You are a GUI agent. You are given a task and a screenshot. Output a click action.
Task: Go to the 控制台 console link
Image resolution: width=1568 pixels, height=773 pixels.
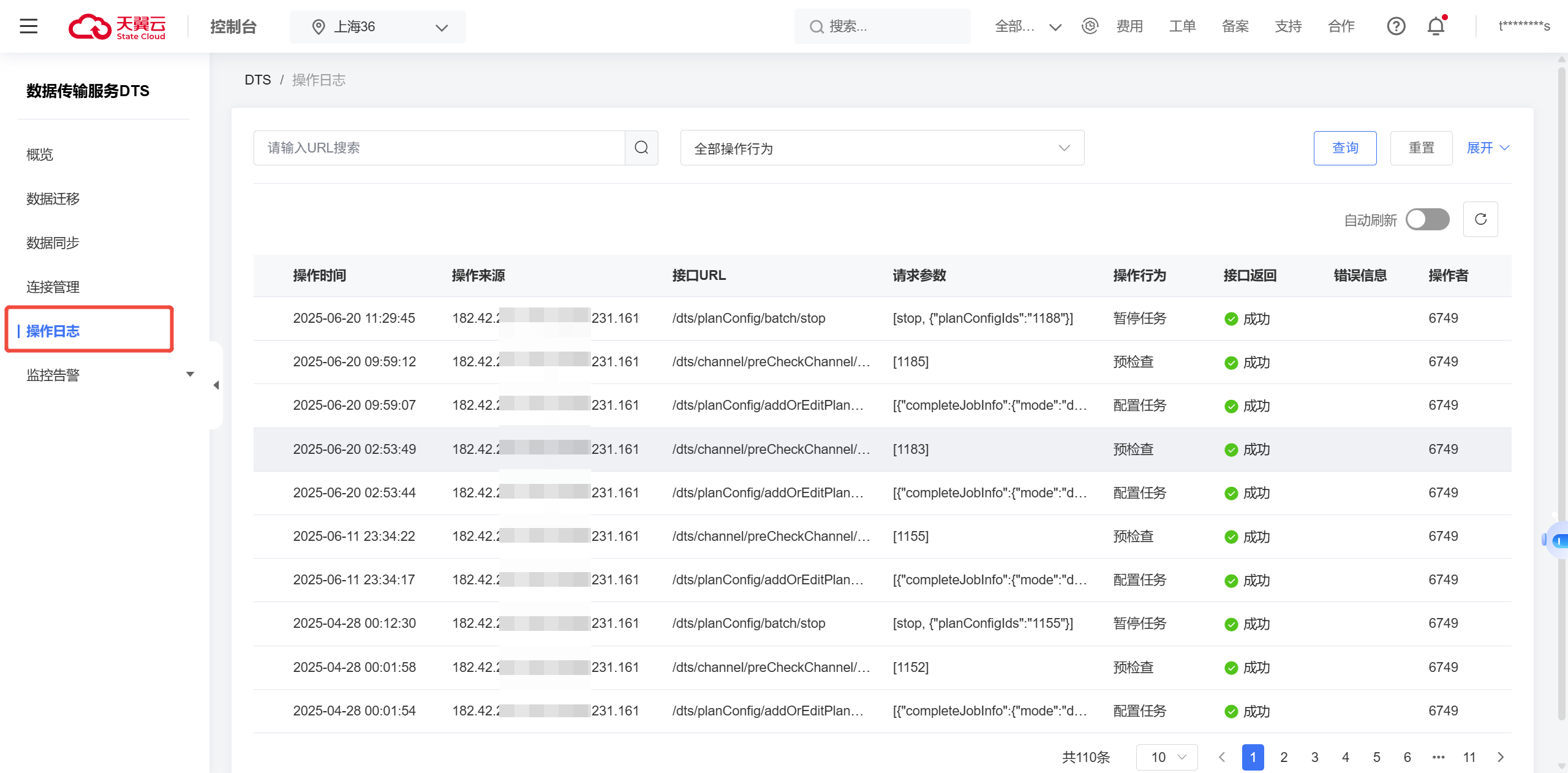pos(233,26)
